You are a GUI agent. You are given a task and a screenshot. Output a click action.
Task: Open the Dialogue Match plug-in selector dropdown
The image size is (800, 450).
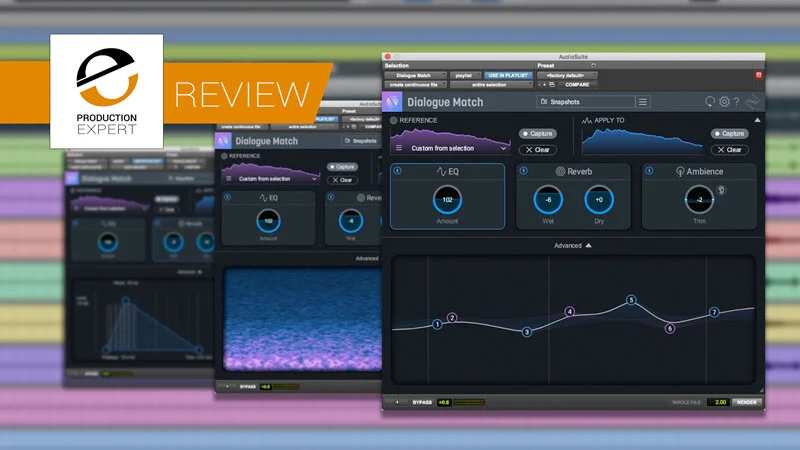(x=416, y=75)
